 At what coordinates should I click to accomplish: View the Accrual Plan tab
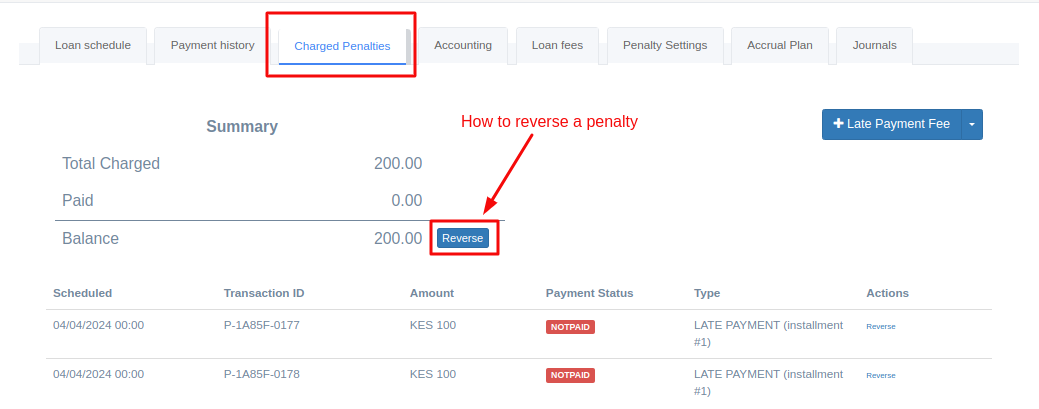pyautogui.click(x=780, y=46)
